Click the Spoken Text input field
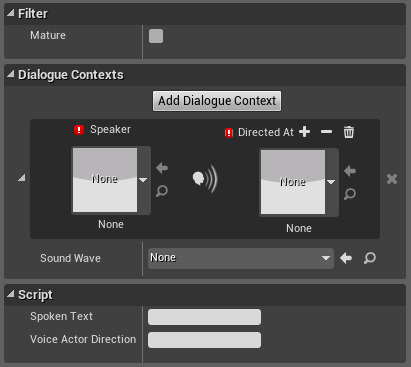The image size is (411, 367). (204, 317)
